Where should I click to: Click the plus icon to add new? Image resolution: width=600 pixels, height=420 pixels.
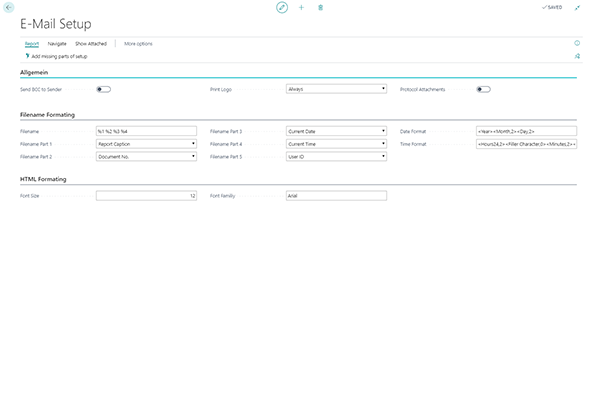301,7
